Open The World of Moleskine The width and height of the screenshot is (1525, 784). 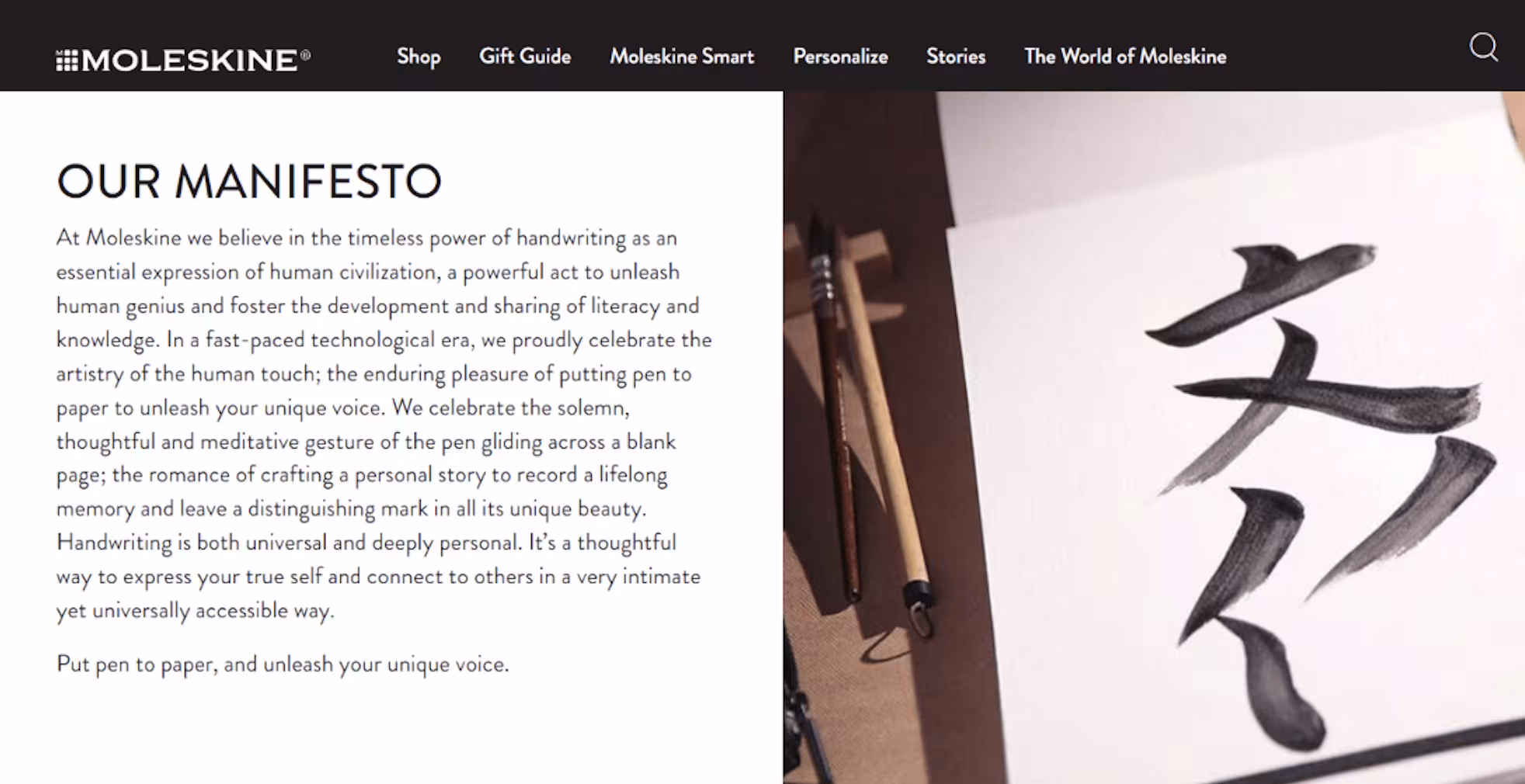1125,57
